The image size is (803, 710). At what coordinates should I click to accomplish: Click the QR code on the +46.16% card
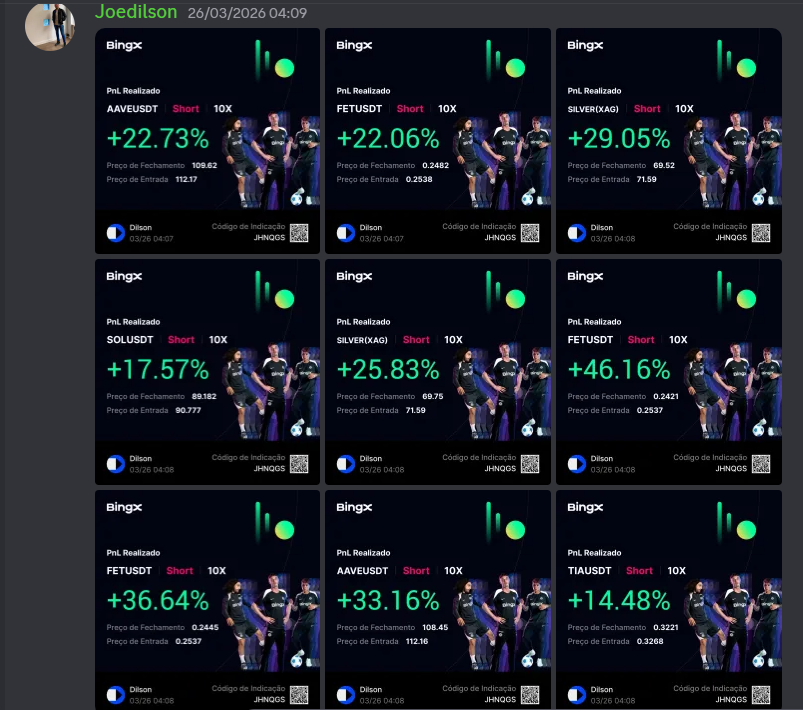761,464
